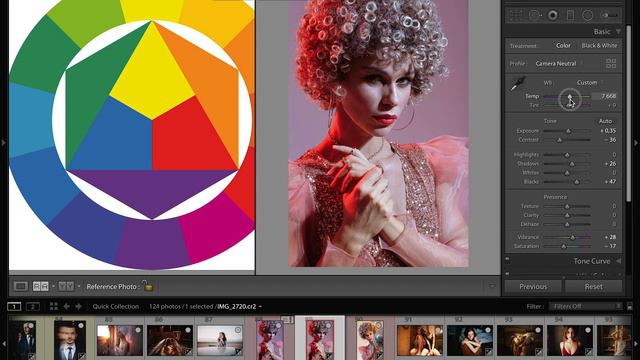
Task: Select Reference View R|A icon
Action: (x=40, y=286)
